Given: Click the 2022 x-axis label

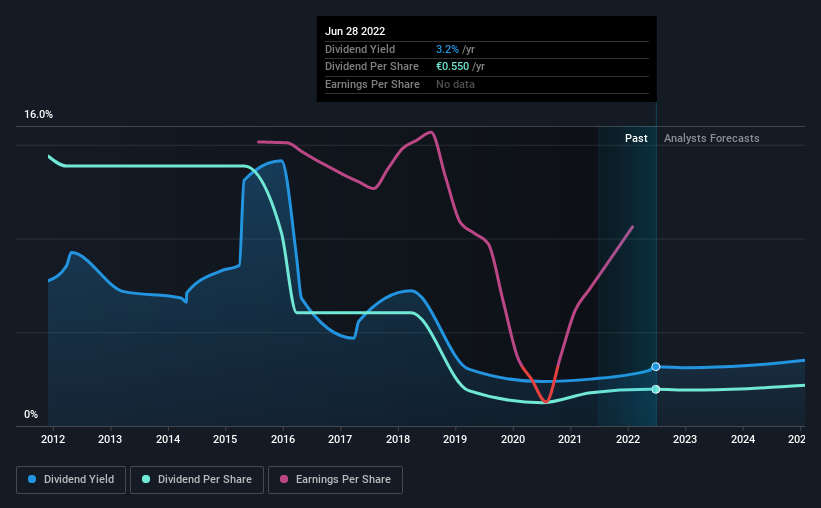Looking at the screenshot, I should 628,439.
